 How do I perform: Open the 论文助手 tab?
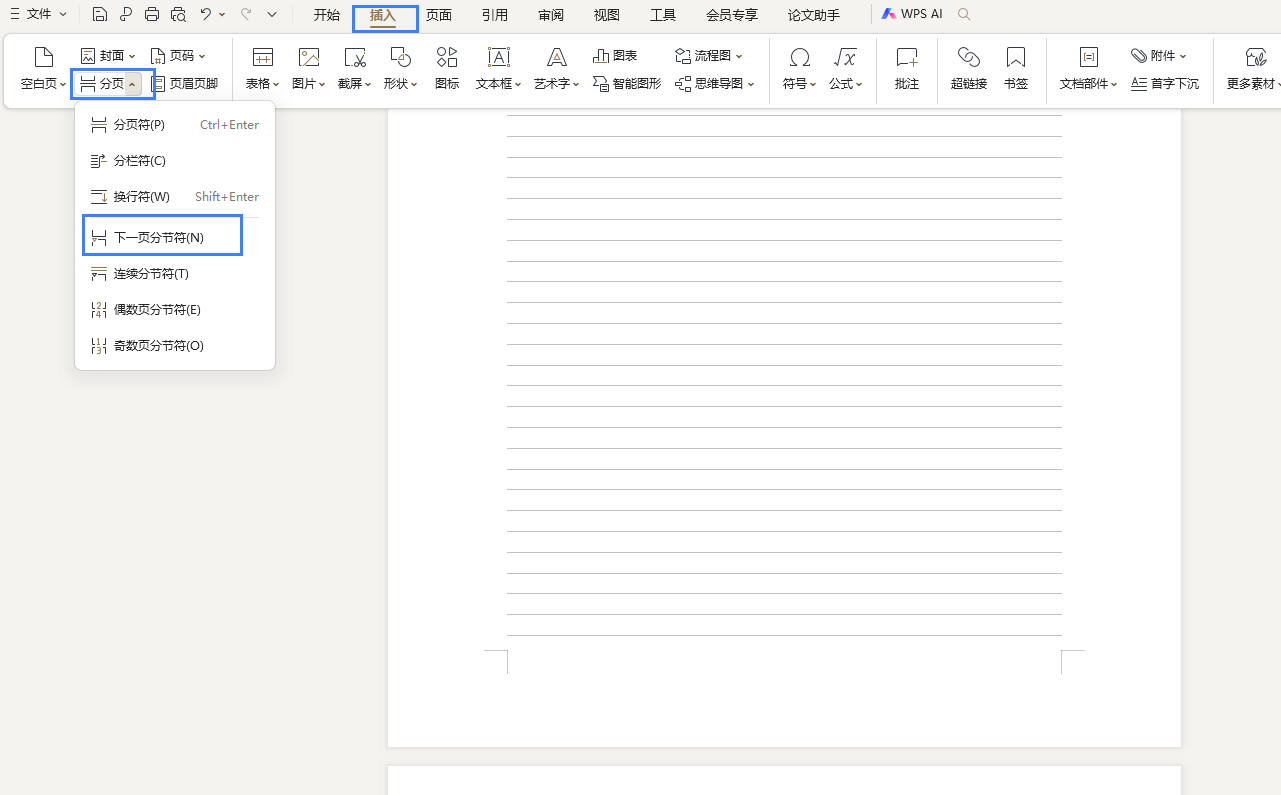pyautogui.click(x=814, y=15)
